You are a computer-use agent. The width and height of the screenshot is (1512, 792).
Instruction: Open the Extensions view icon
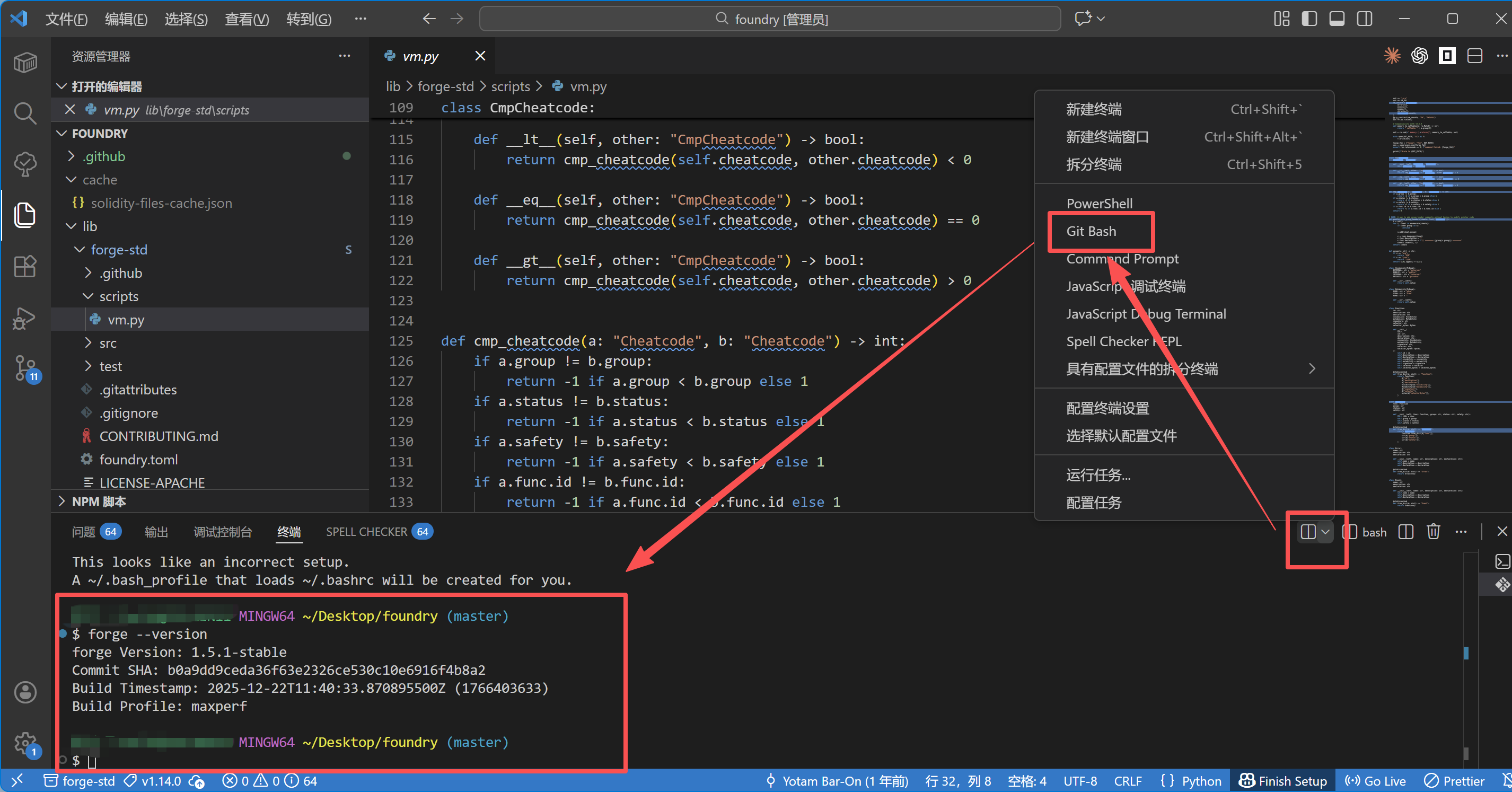tap(24, 267)
